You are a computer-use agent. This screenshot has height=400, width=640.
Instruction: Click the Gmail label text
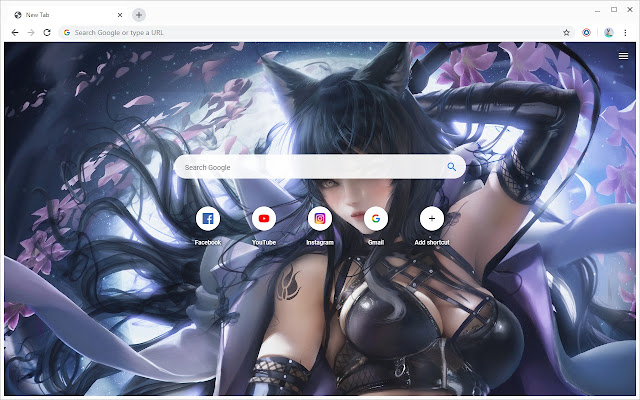point(376,242)
